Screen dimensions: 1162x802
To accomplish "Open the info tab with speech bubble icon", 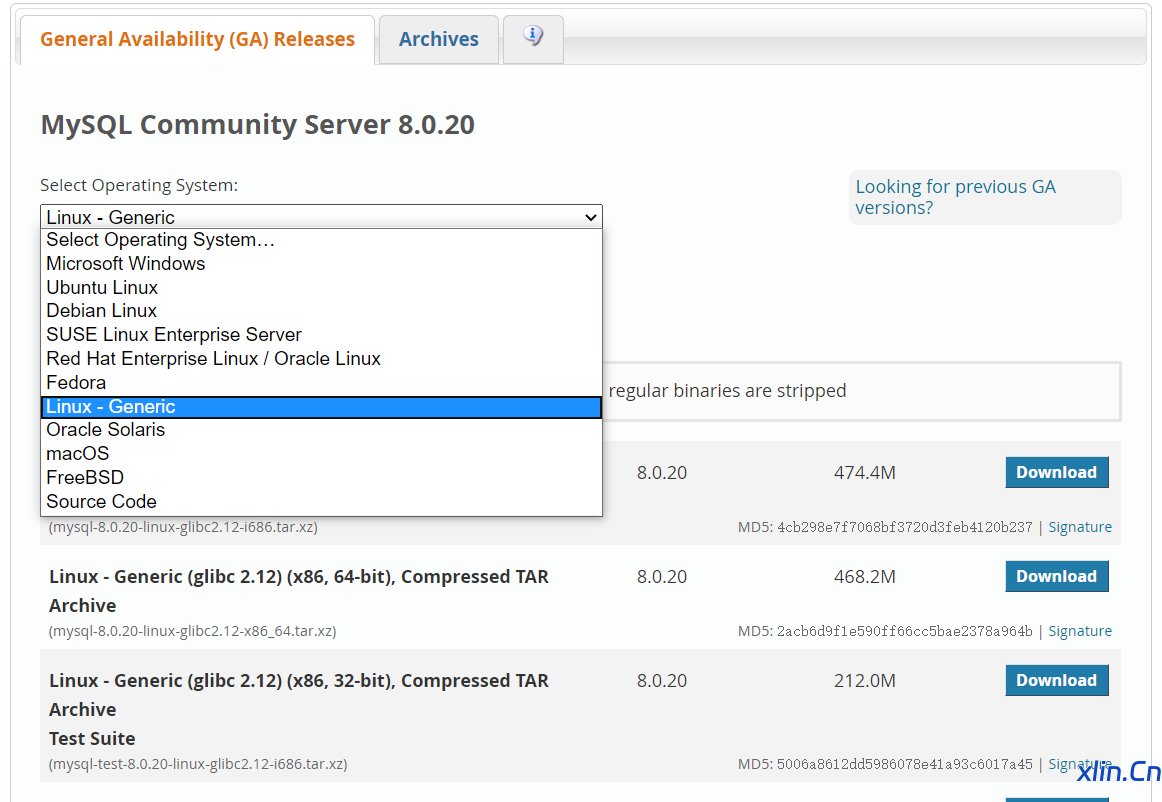I will click(533, 39).
